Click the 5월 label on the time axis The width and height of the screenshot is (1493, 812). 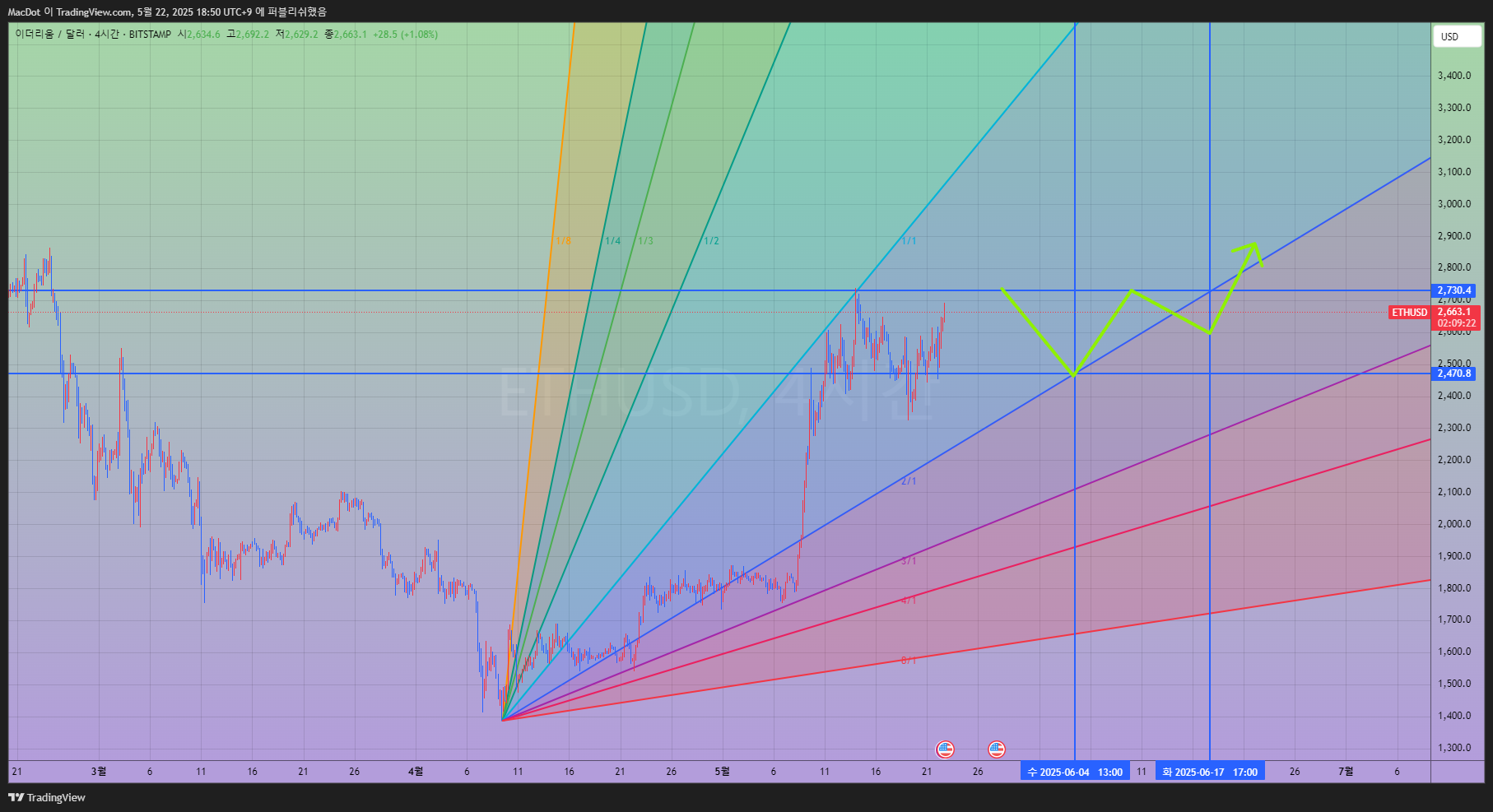tap(722, 772)
